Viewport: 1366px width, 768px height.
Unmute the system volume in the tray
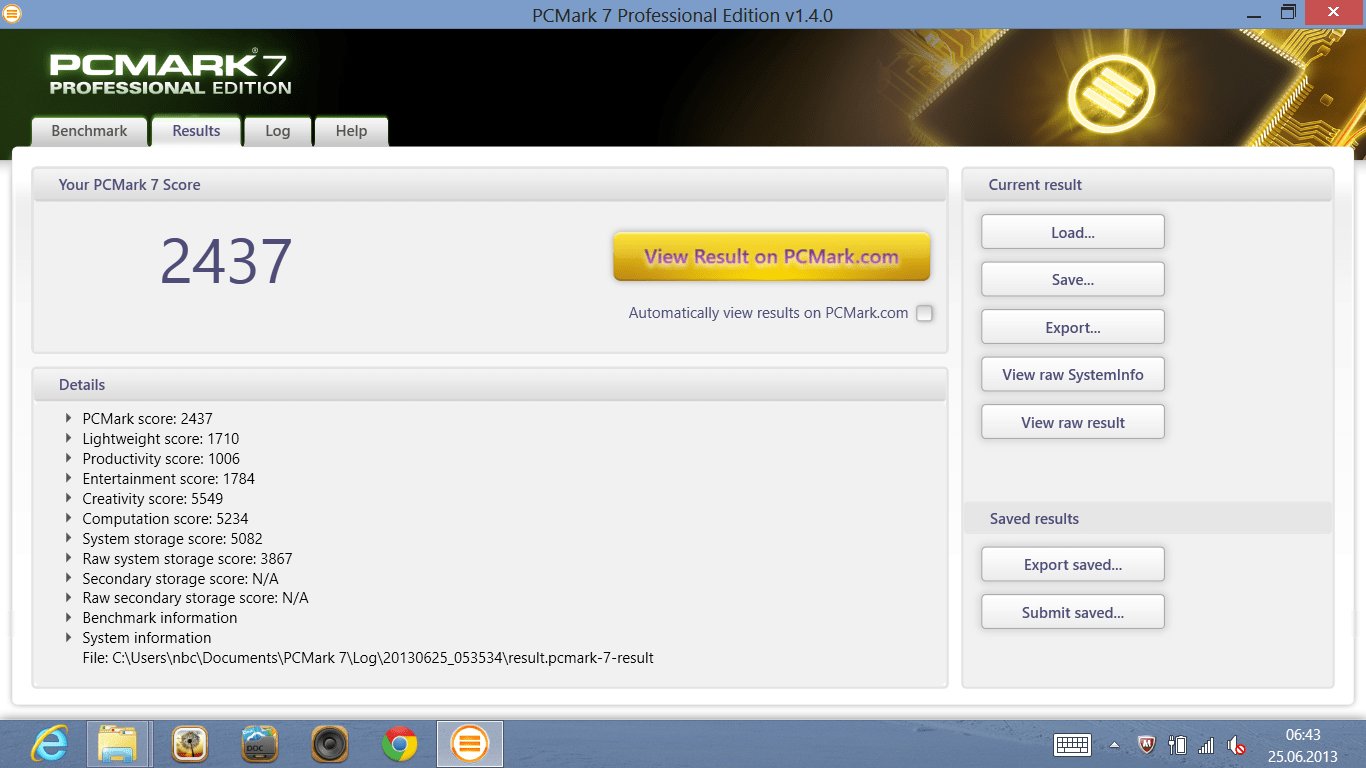(x=1236, y=744)
